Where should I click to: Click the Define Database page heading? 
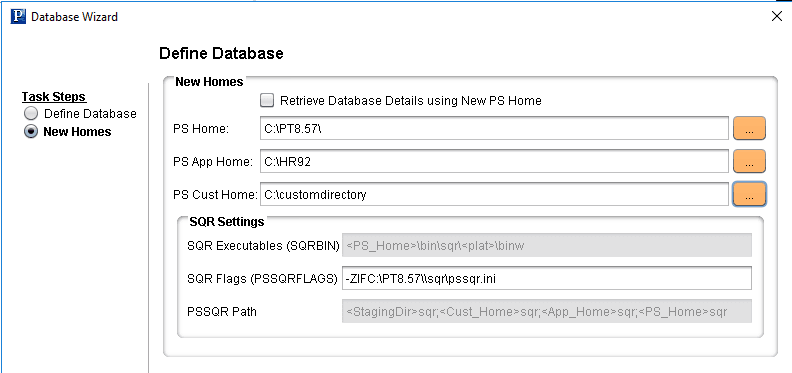221,54
